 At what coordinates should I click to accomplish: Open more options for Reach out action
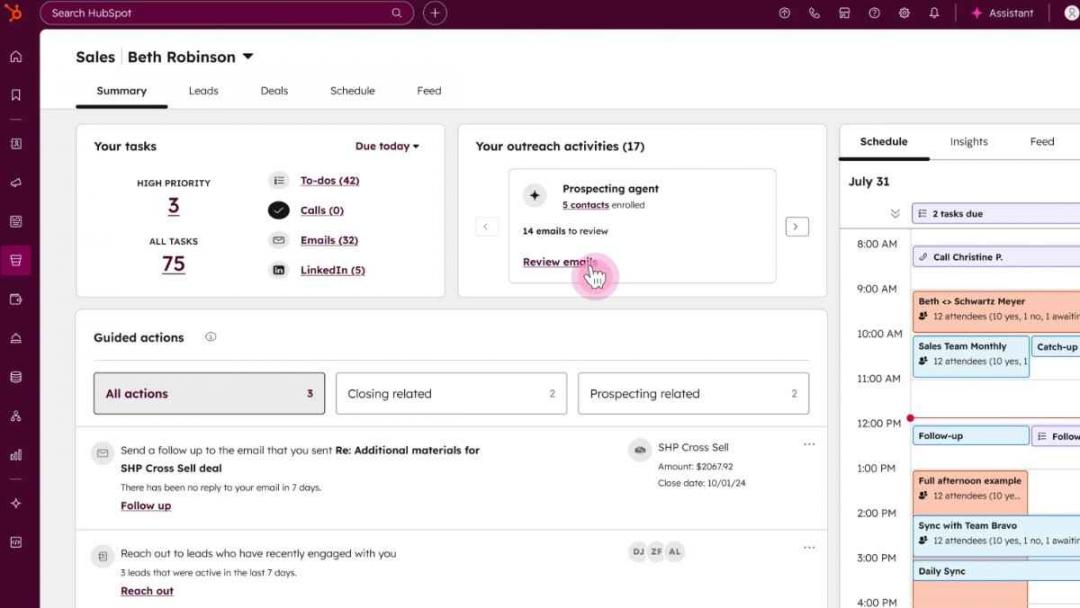(x=809, y=548)
